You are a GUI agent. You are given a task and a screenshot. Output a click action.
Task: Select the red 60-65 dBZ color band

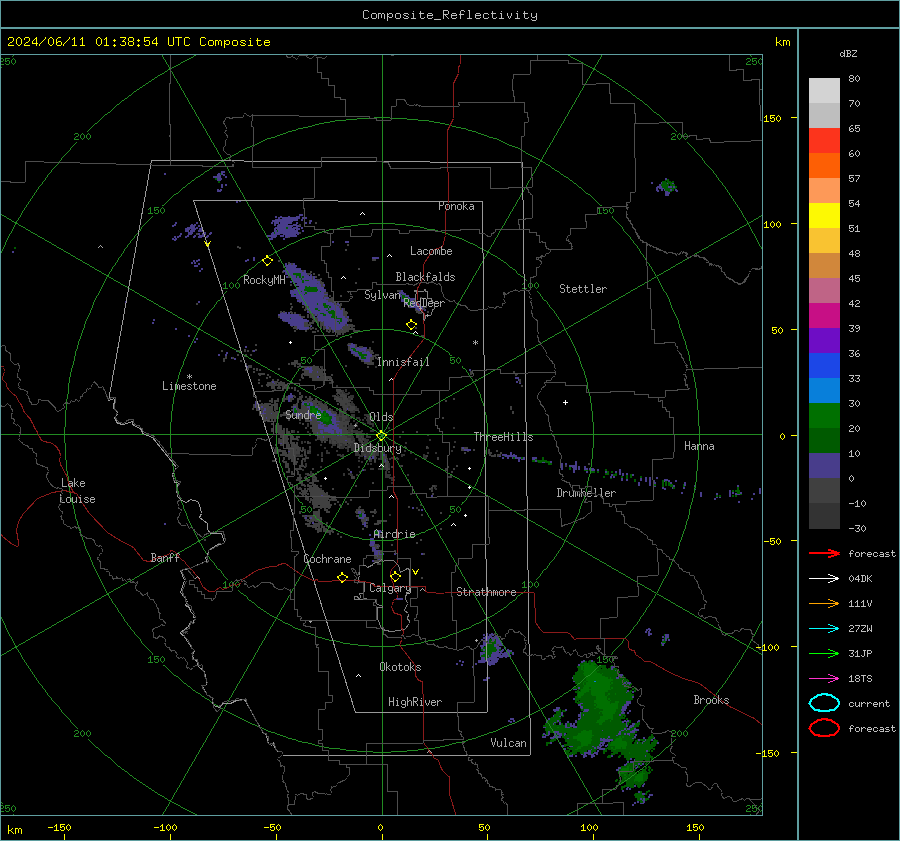824,141
